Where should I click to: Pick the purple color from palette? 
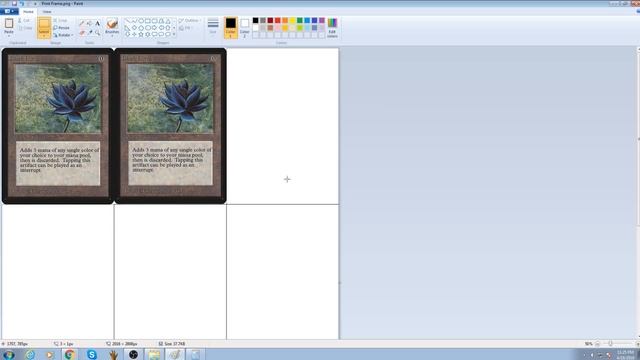pos(322,20)
